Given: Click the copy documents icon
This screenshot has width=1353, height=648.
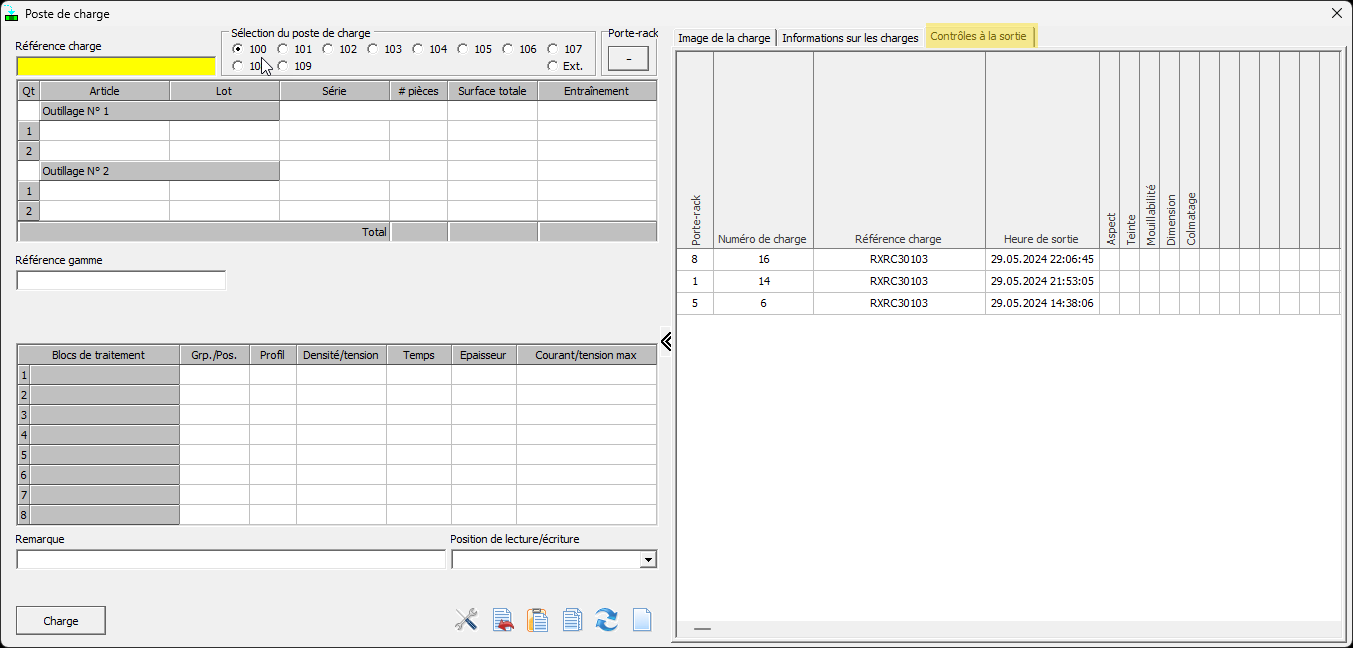Looking at the screenshot, I should click(x=572, y=620).
